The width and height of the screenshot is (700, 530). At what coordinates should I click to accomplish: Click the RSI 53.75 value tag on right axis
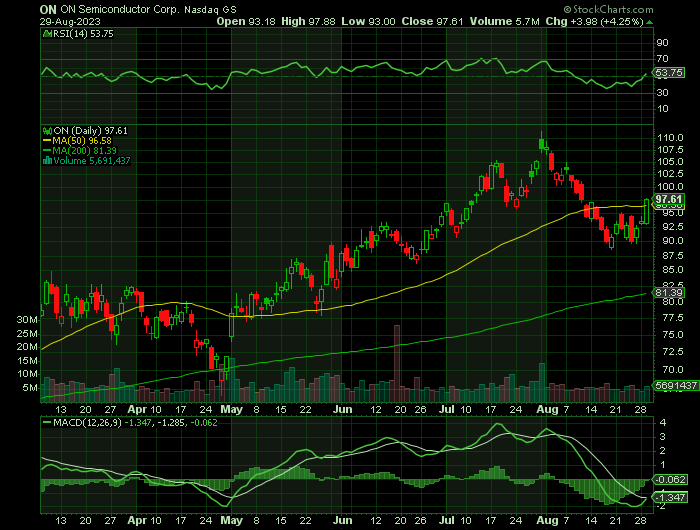point(670,72)
